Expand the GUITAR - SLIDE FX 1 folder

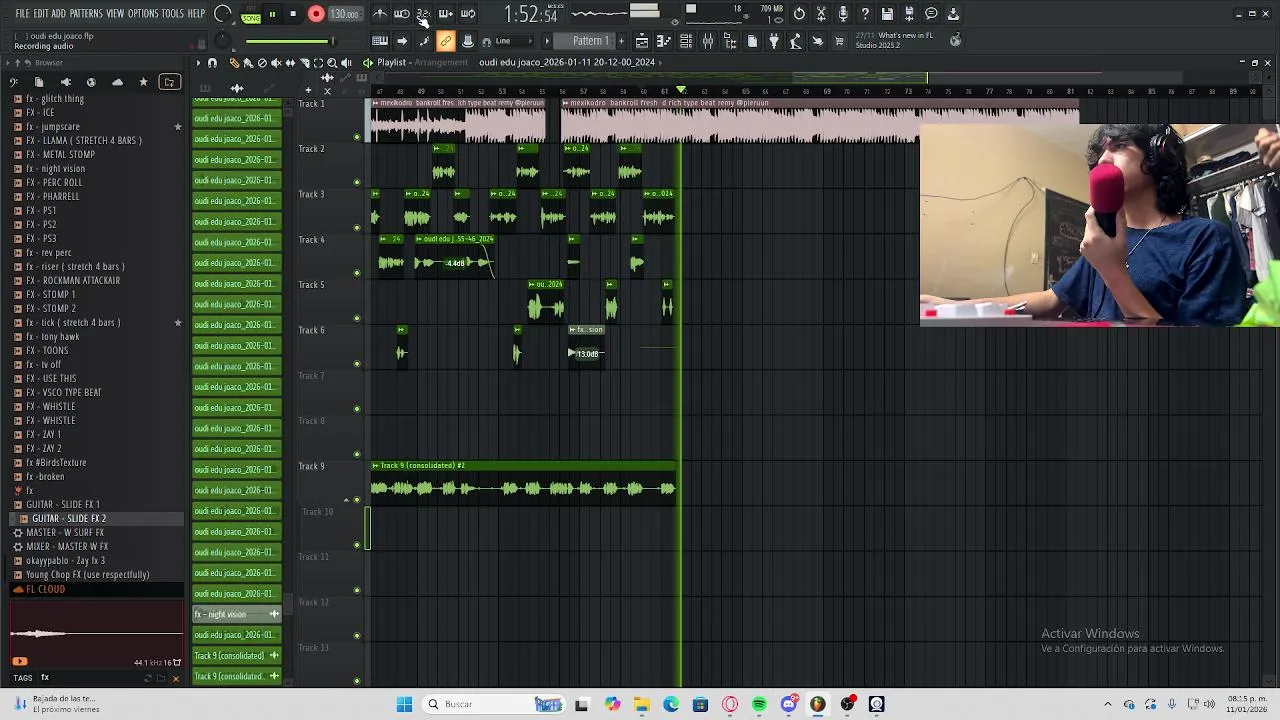coord(62,505)
